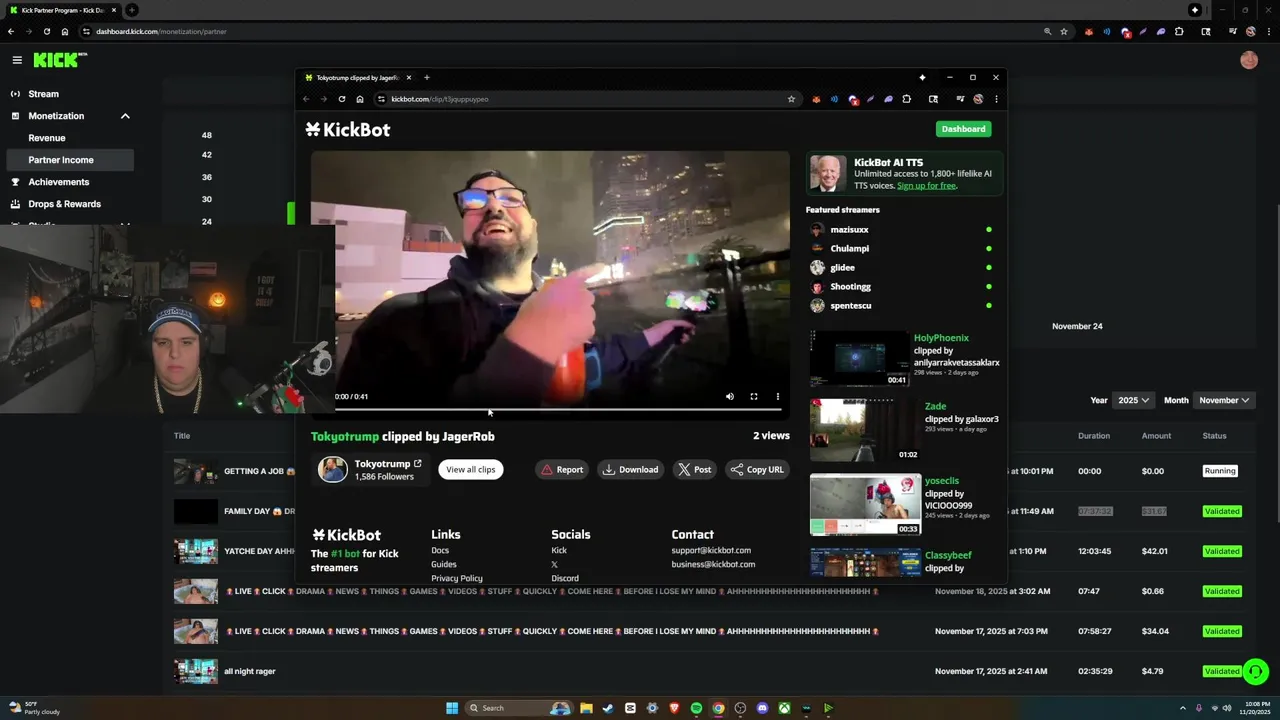Click the Running status badge
Screen dimensions: 1280x720
(1220, 471)
